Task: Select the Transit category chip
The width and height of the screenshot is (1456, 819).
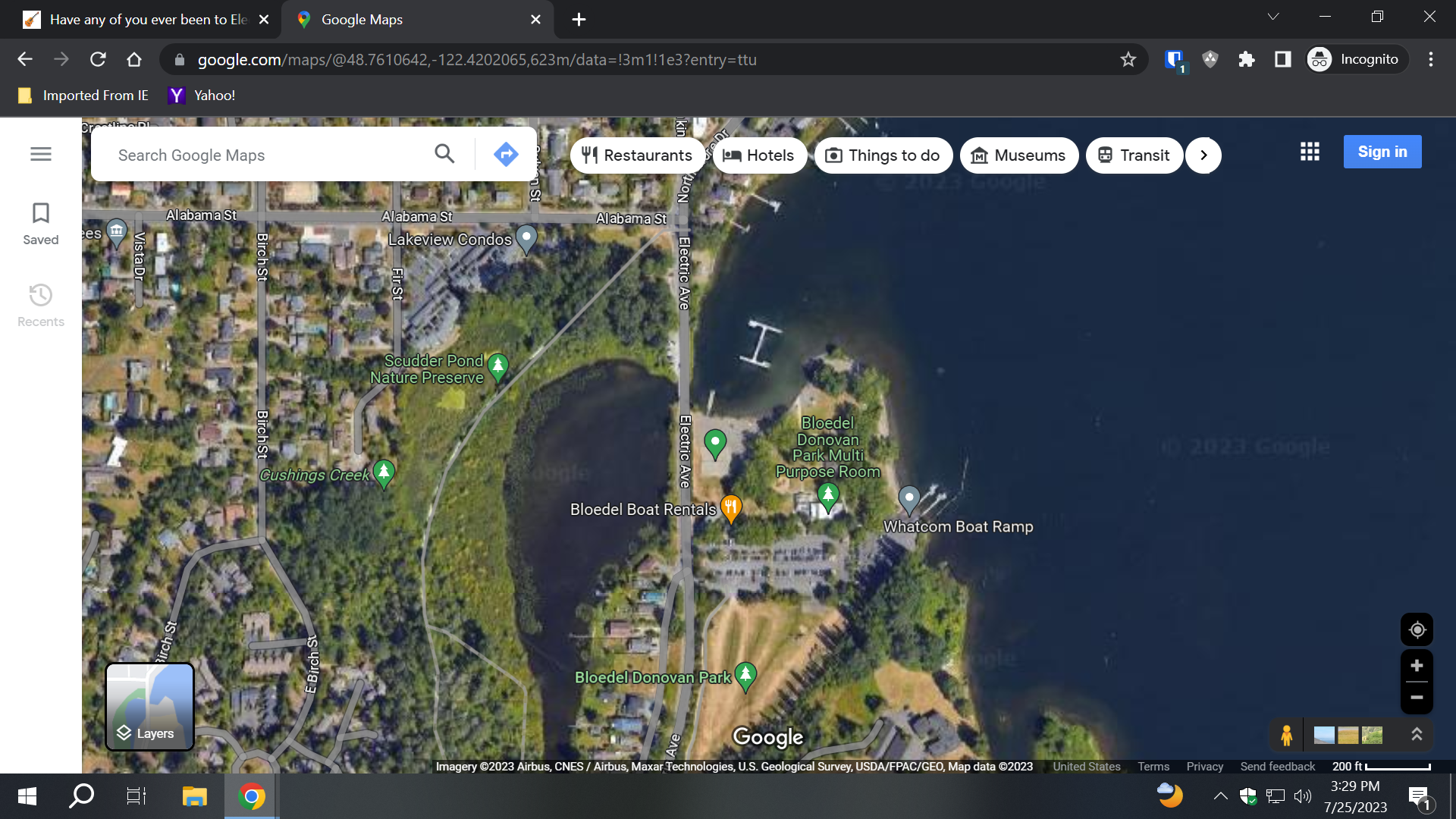Action: click(1134, 155)
